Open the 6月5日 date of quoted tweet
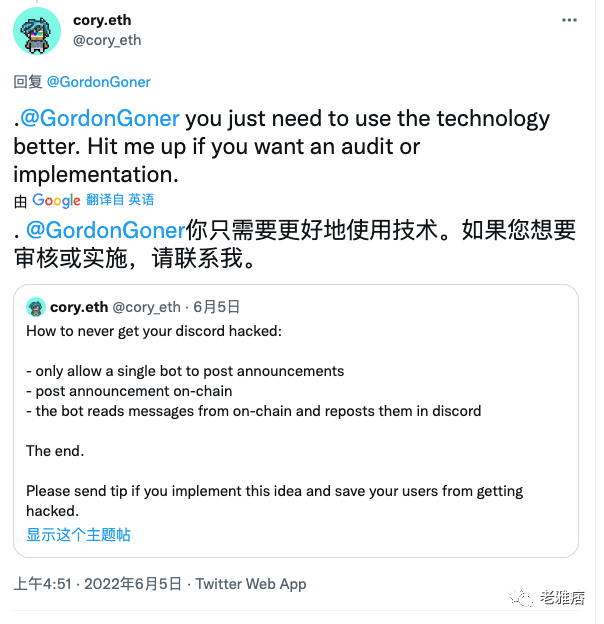The height and width of the screenshot is (624, 604). [x=216, y=307]
